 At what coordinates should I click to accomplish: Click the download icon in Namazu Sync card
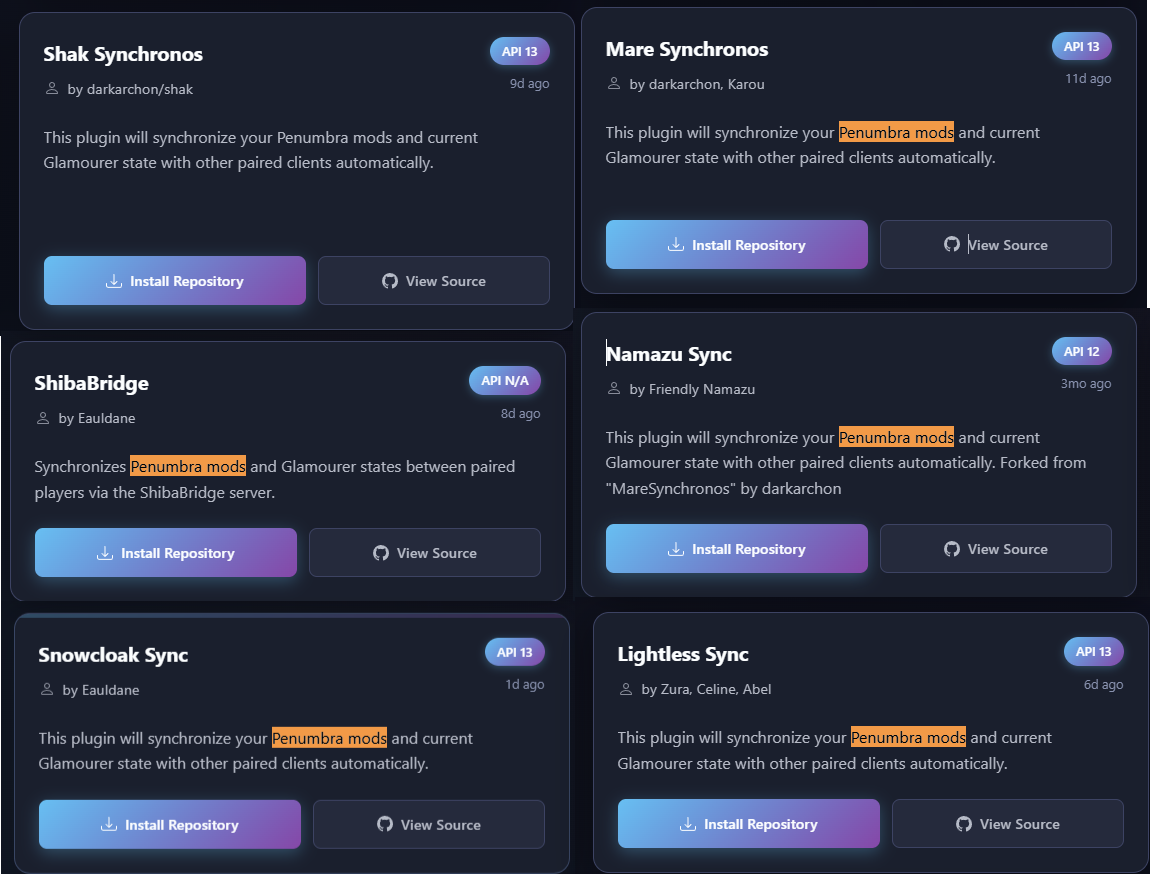click(675, 549)
